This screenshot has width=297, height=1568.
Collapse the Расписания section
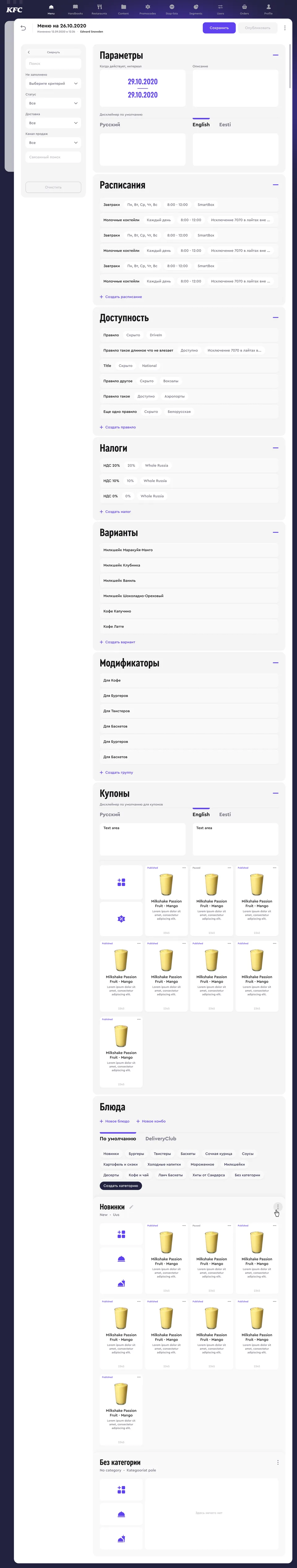276,184
